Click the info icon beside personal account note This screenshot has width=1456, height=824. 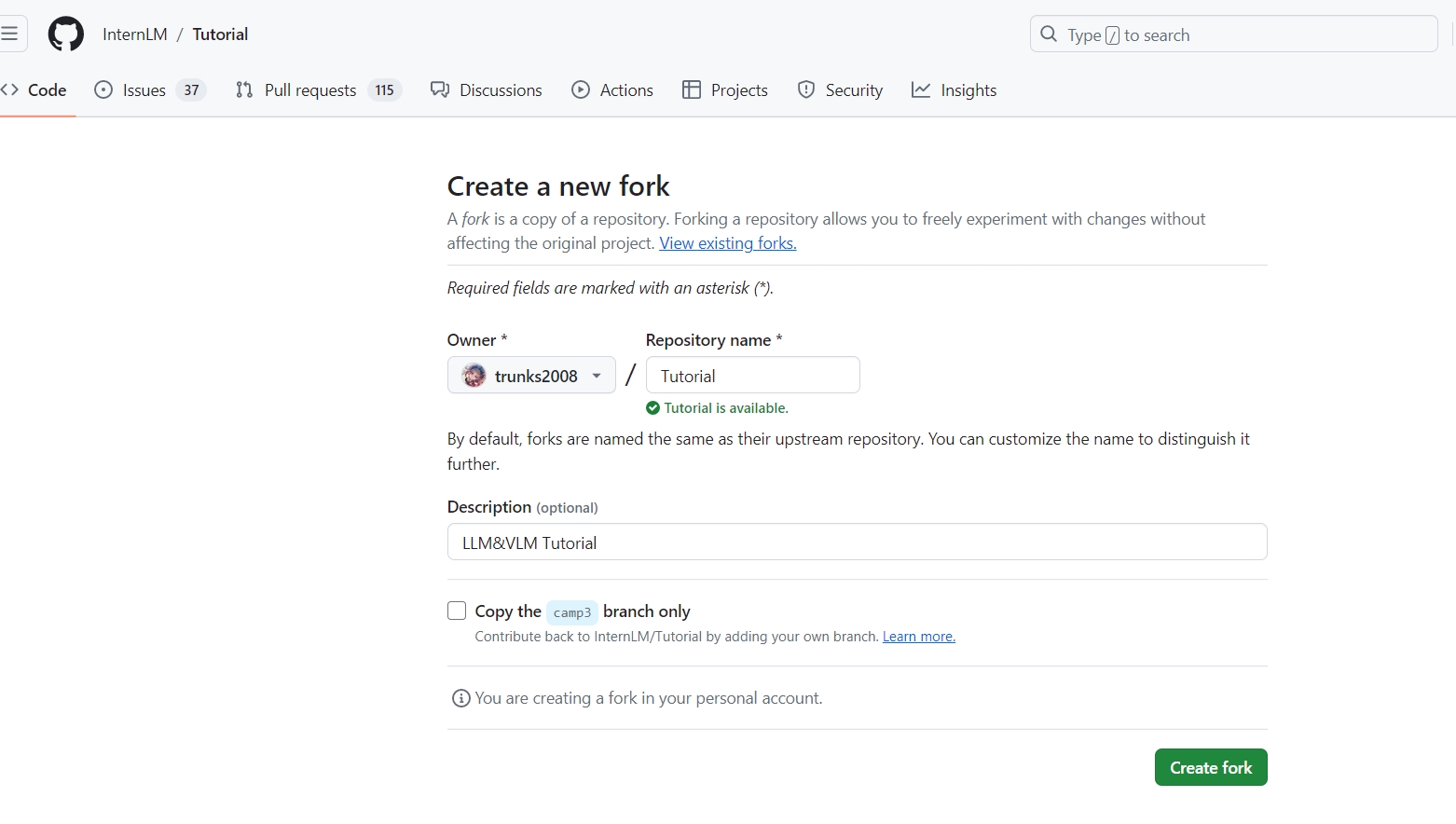(460, 698)
